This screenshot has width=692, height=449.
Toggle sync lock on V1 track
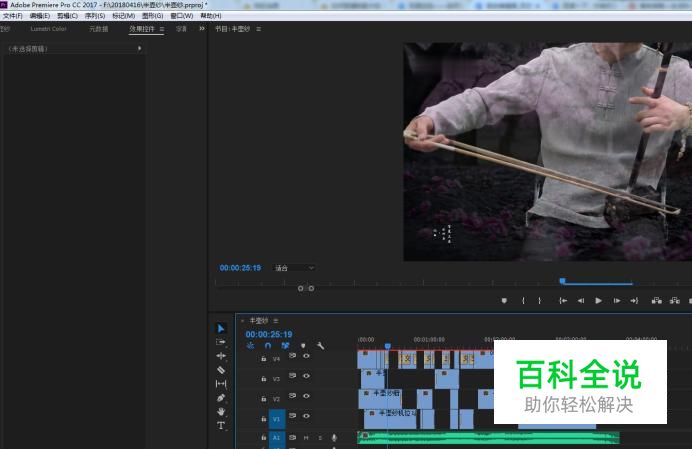pyautogui.click(x=292, y=415)
